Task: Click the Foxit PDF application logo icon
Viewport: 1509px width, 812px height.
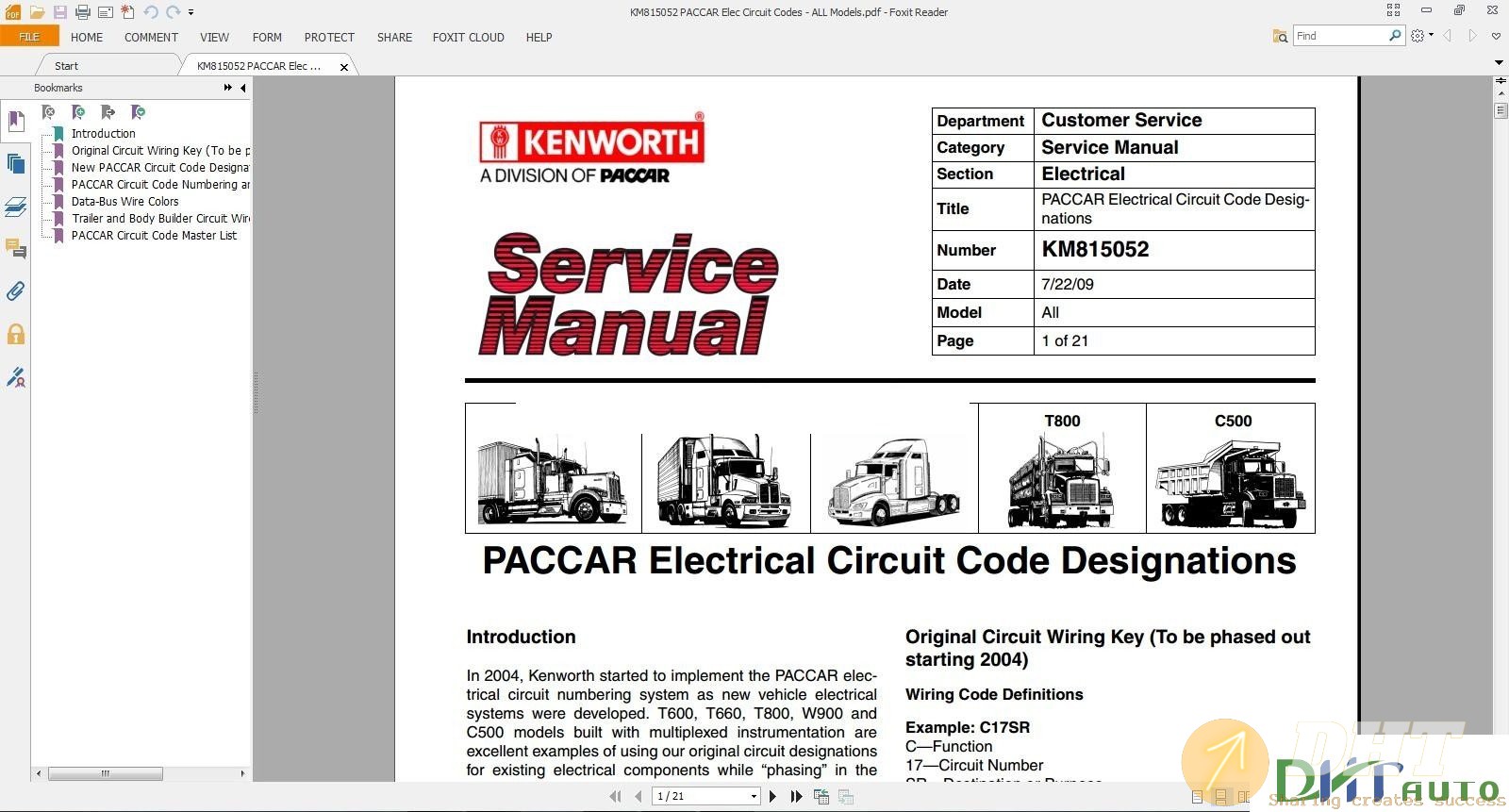Action: [13, 12]
